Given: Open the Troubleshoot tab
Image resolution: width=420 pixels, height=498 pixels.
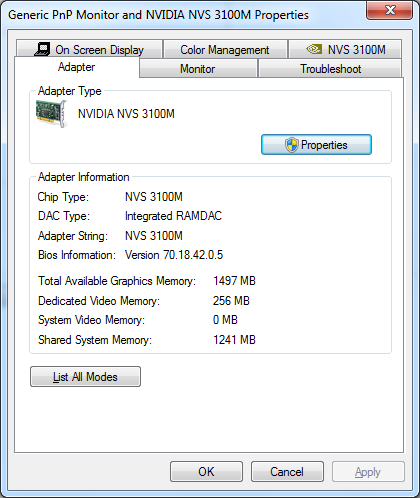Looking at the screenshot, I should (330, 69).
